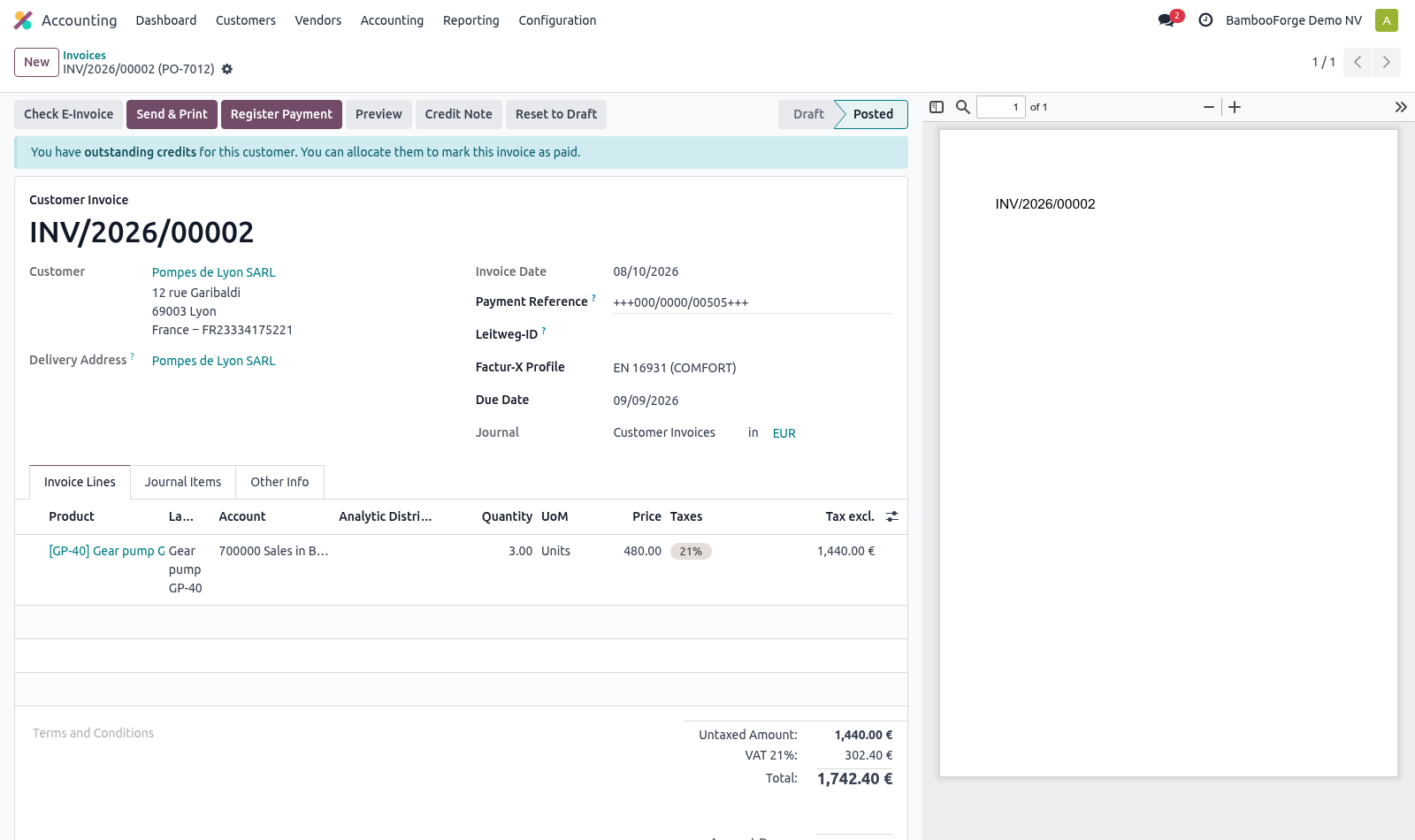This screenshot has width=1415, height=840.
Task: Show help for Payment Reference field
Action: (x=593, y=298)
